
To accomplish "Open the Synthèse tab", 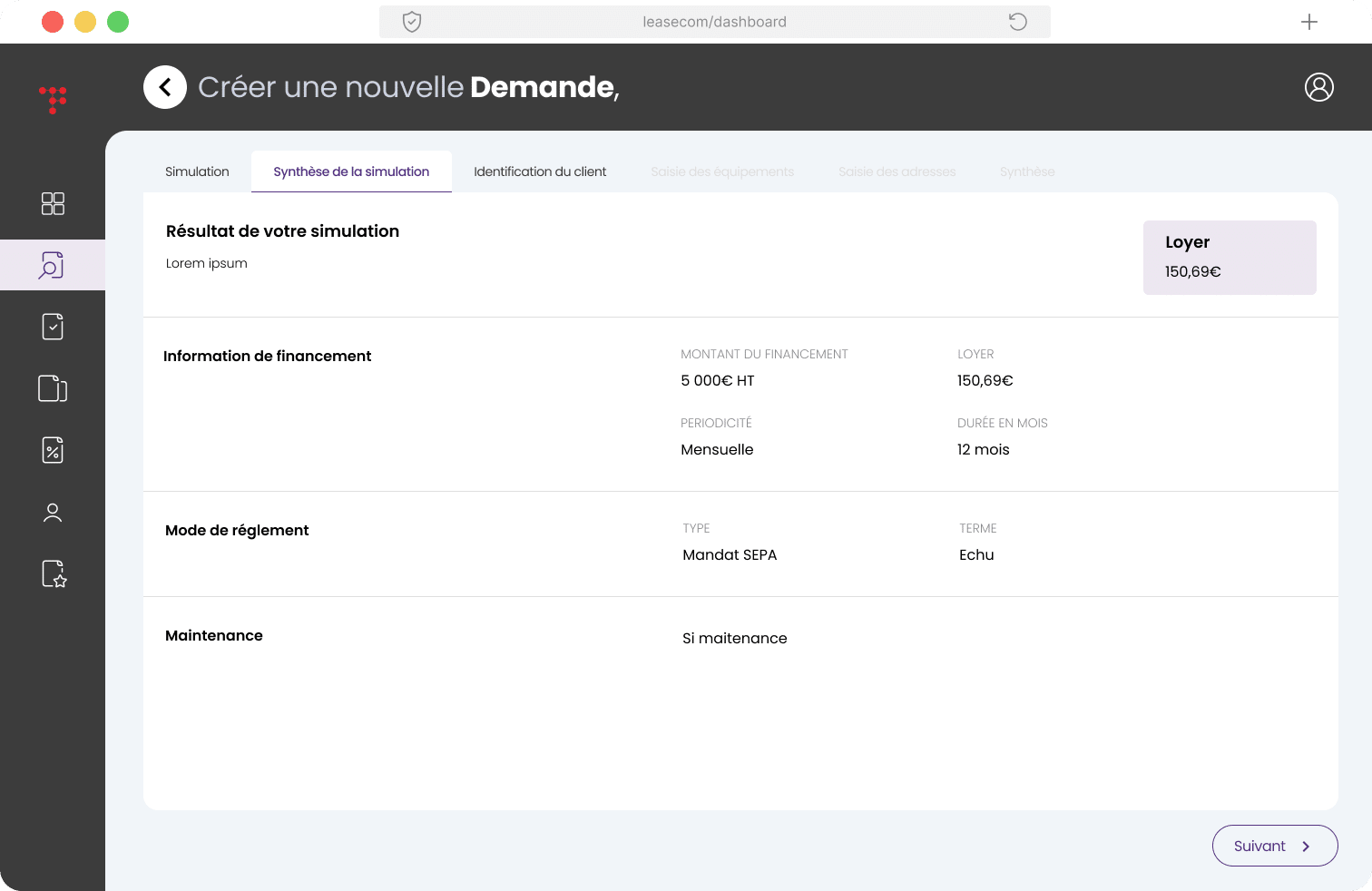I will click(1026, 171).
